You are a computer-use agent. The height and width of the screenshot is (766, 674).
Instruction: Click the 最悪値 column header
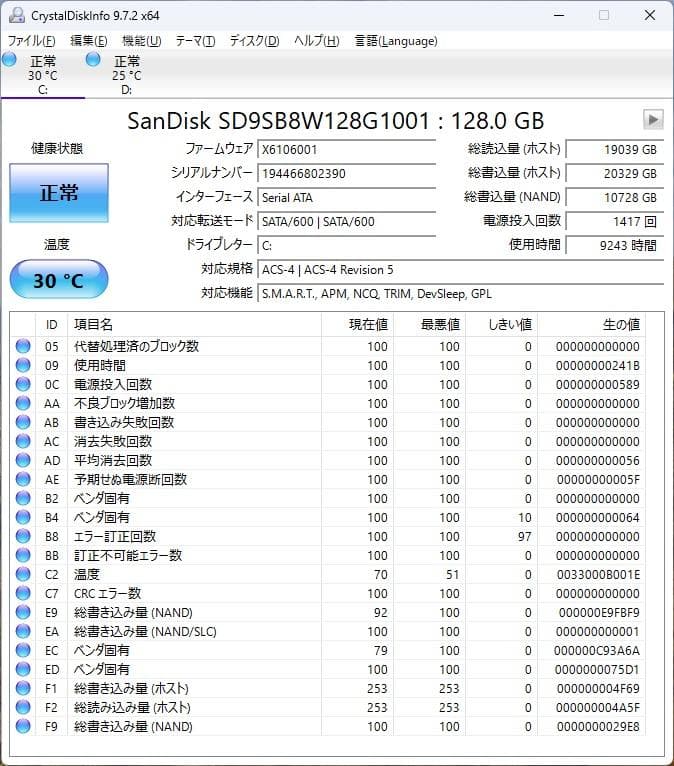pos(429,324)
